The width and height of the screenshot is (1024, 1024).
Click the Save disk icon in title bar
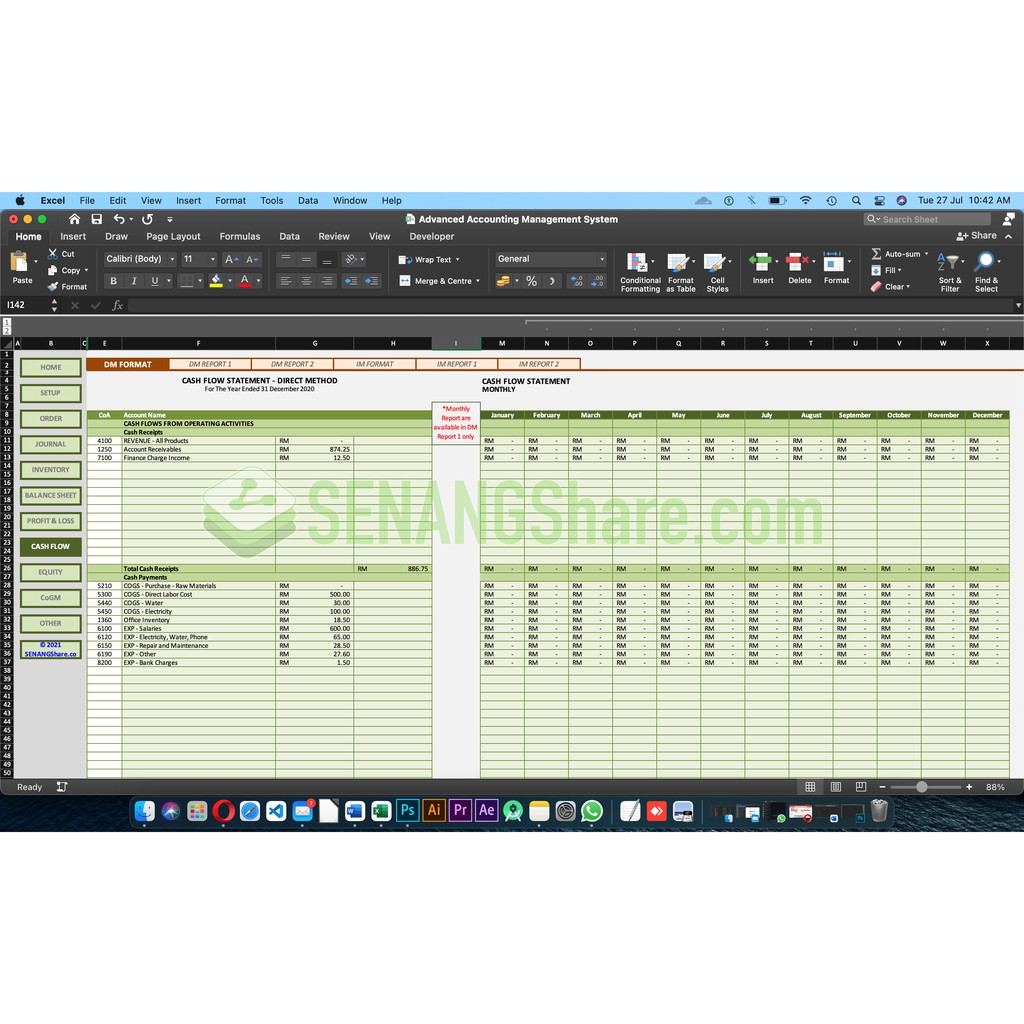(97, 219)
